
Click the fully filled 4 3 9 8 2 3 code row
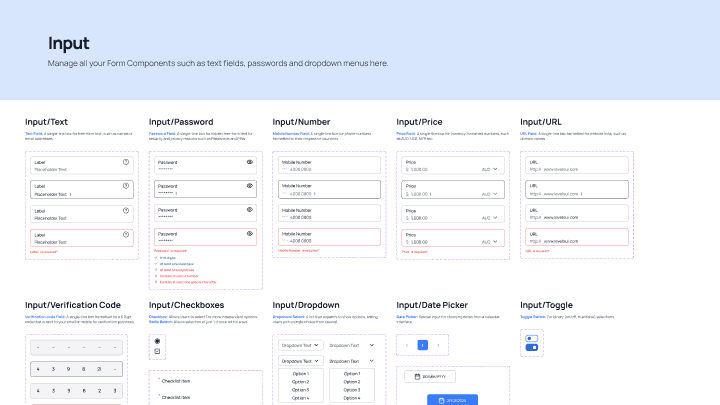(76, 391)
